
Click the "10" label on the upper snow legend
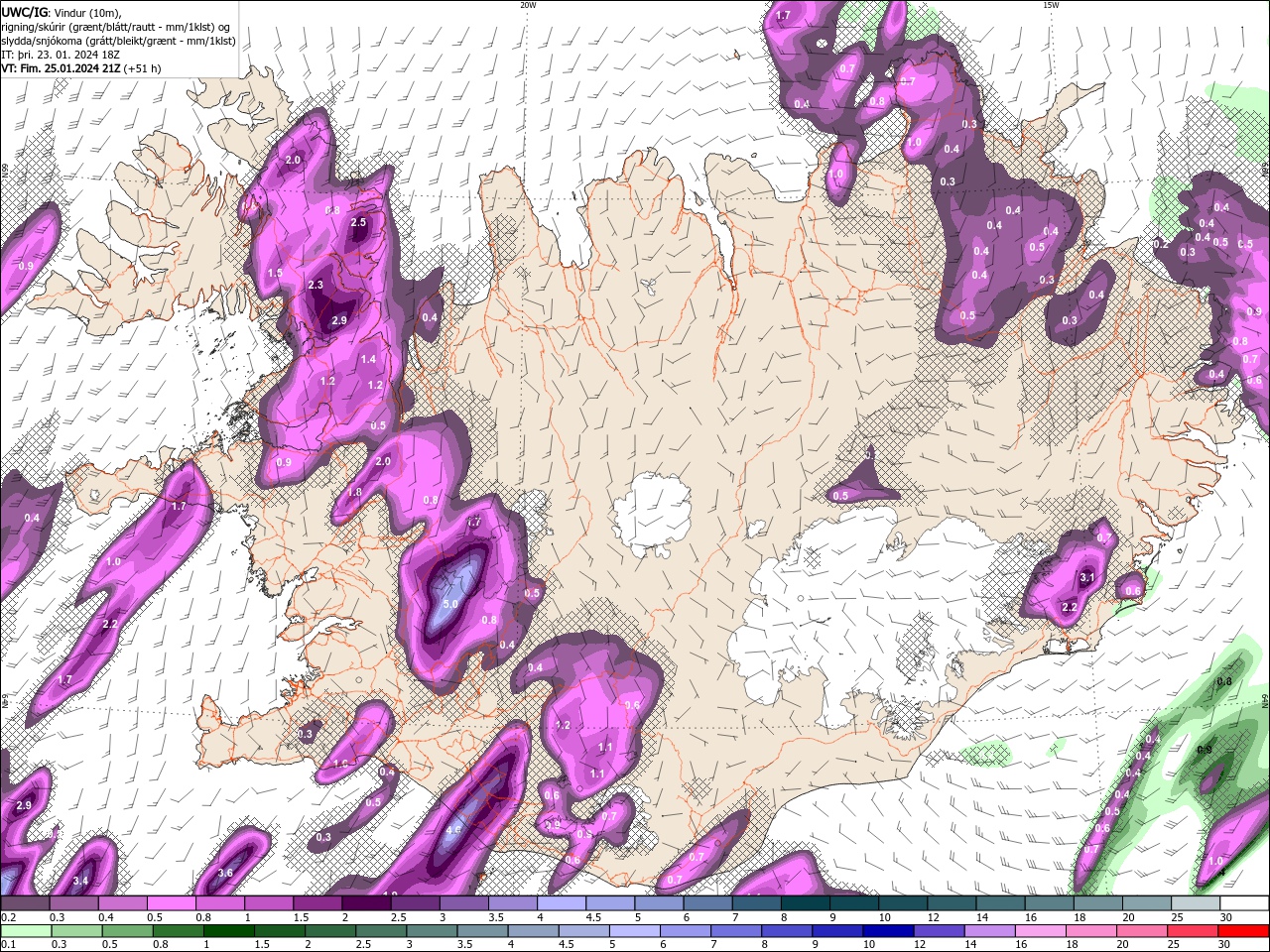884,917
